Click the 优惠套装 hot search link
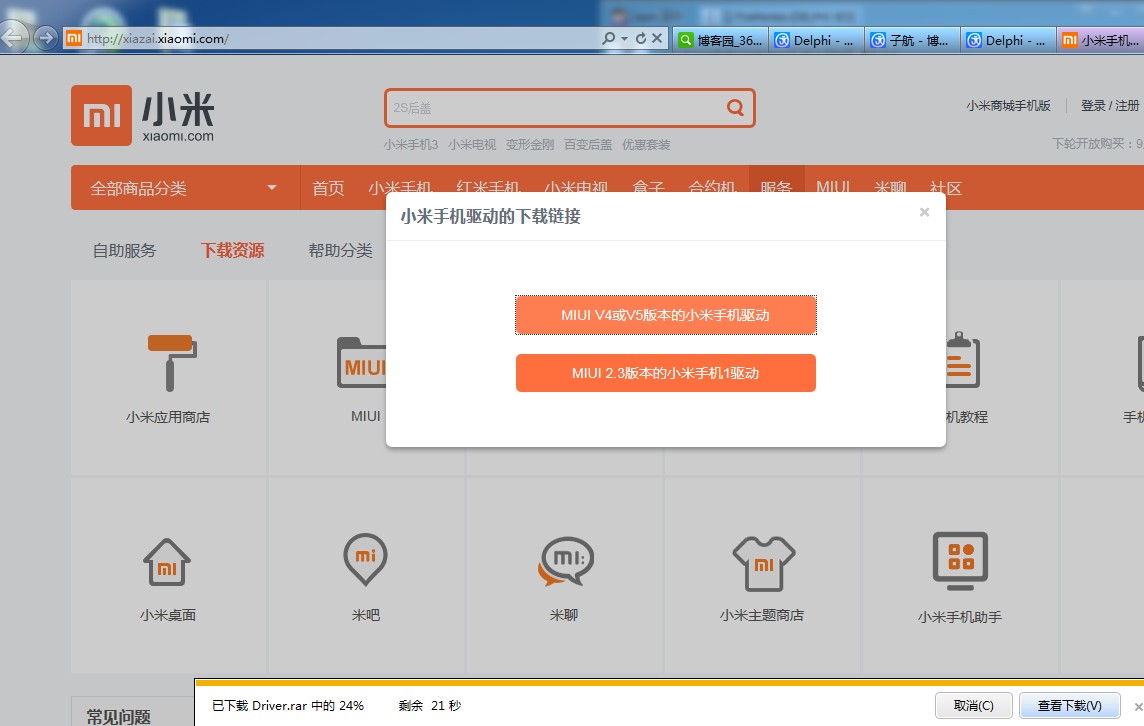Screen dimensions: 1144x726 [646, 144]
